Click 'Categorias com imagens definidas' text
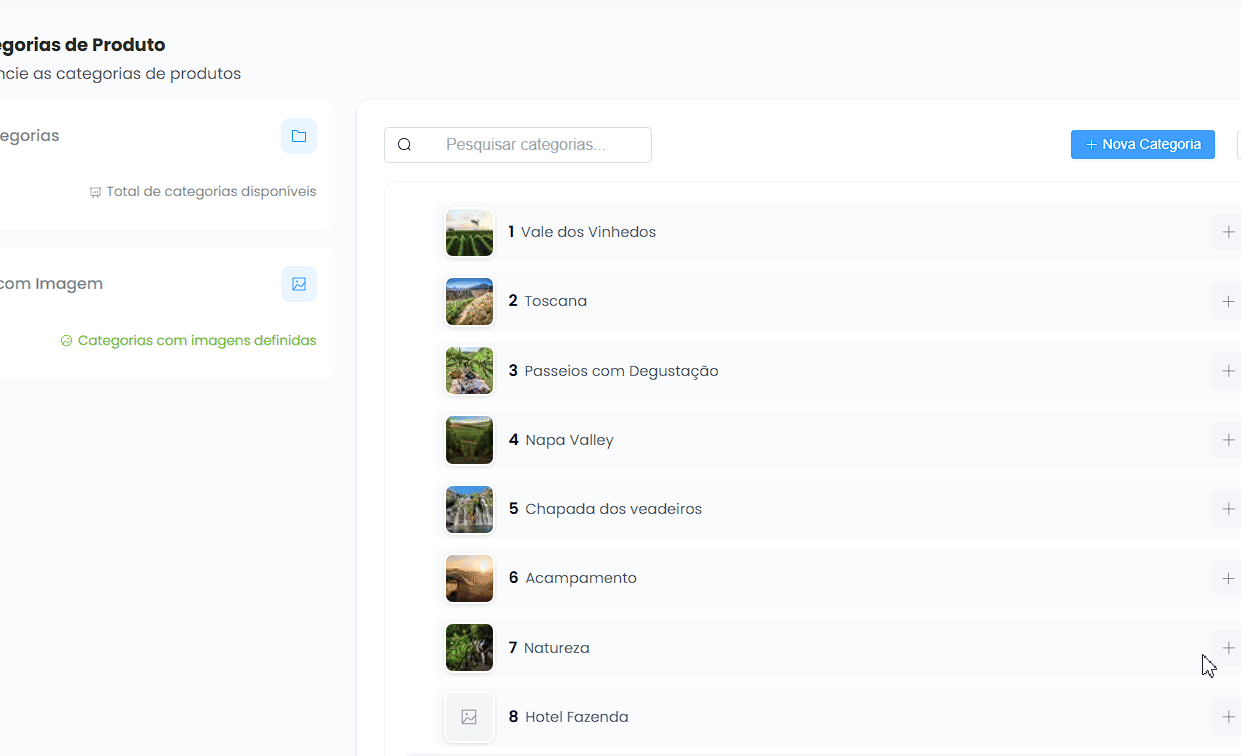The width and height of the screenshot is (1241, 756). click(x=196, y=340)
